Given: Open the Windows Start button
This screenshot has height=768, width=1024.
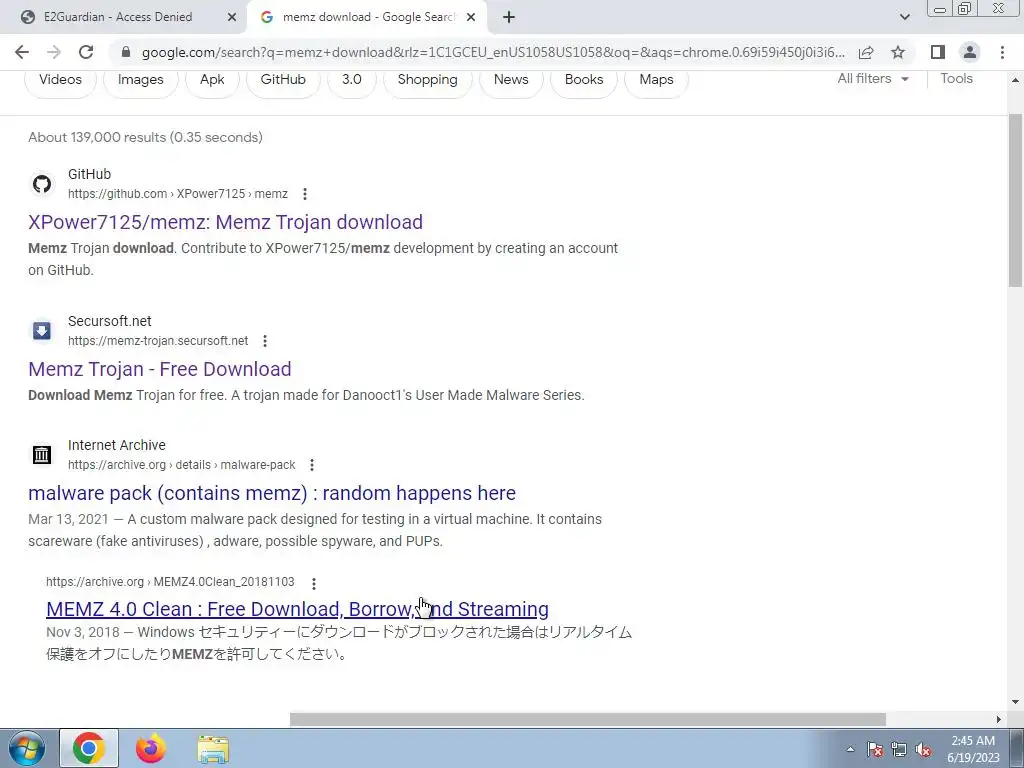Looking at the screenshot, I should (x=27, y=748).
